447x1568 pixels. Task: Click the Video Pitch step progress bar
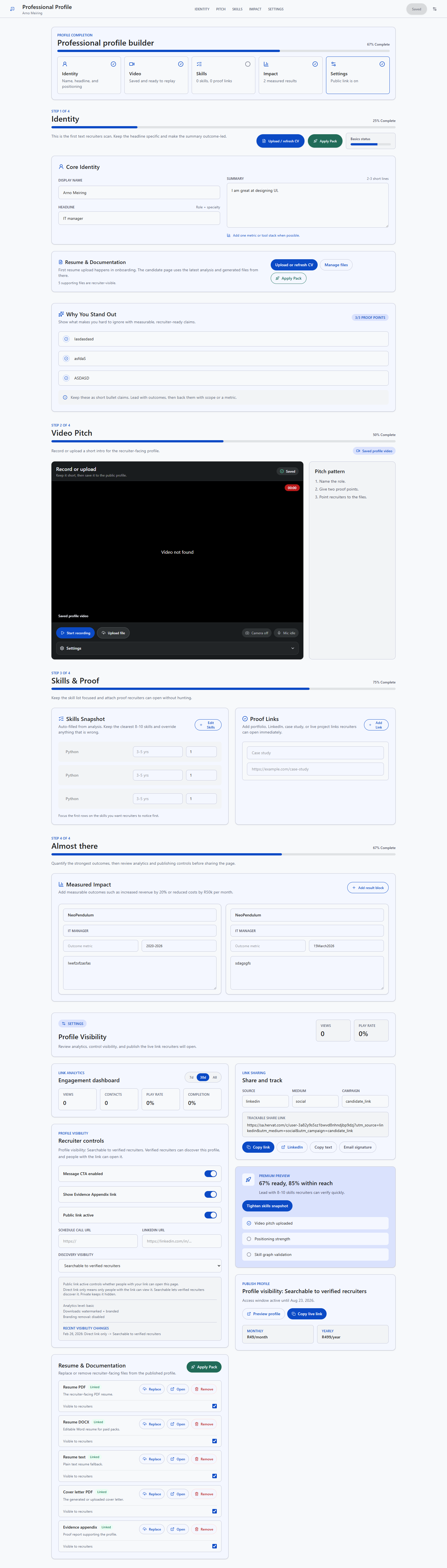tap(223, 441)
